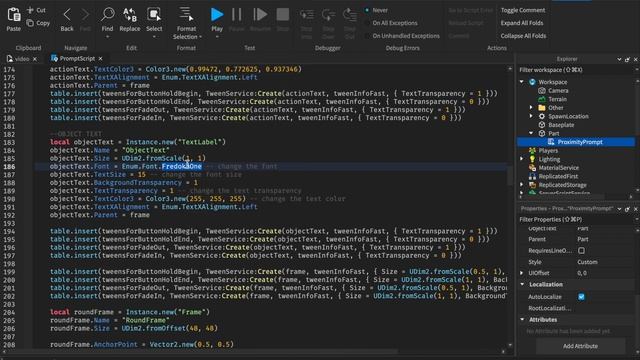The height and width of the screenshot is (360, 640).
Task: Click the Step Over debugger icon
Action: (x=328, y=15)
